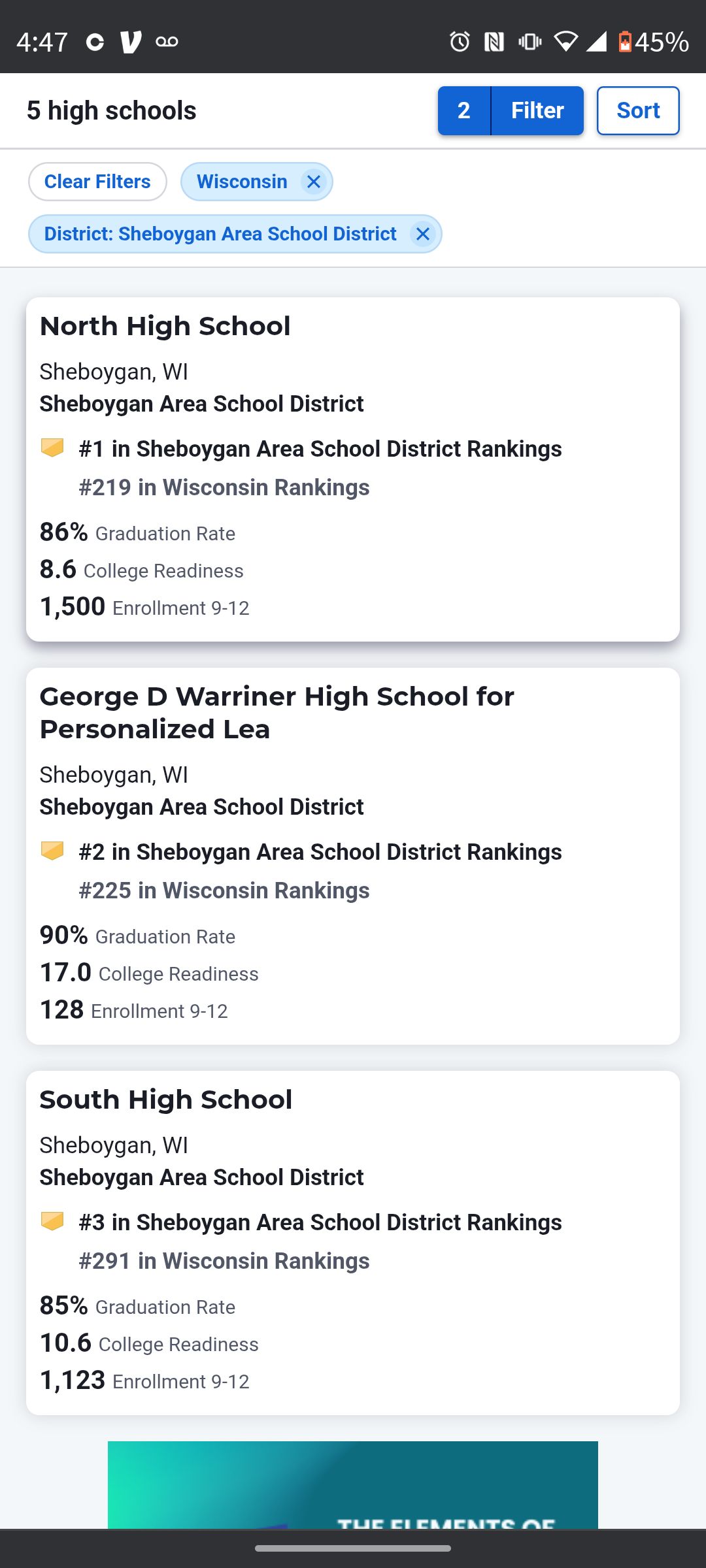Open the advertisement banner at bottom
Viewport: 706px width, 1568px height.
click(353, 1484)
